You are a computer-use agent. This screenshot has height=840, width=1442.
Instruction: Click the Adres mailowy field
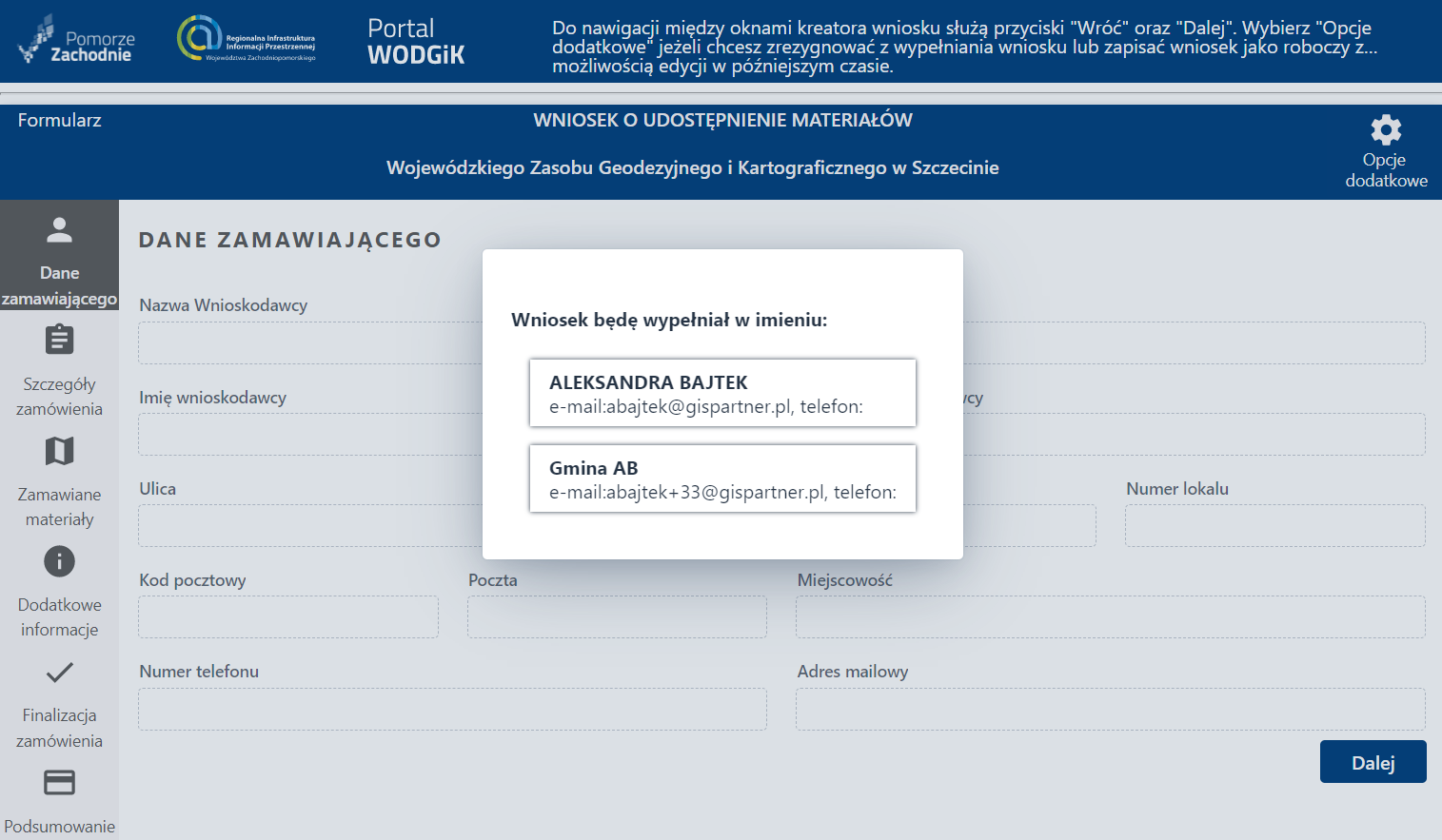(x=1110, y=709)
